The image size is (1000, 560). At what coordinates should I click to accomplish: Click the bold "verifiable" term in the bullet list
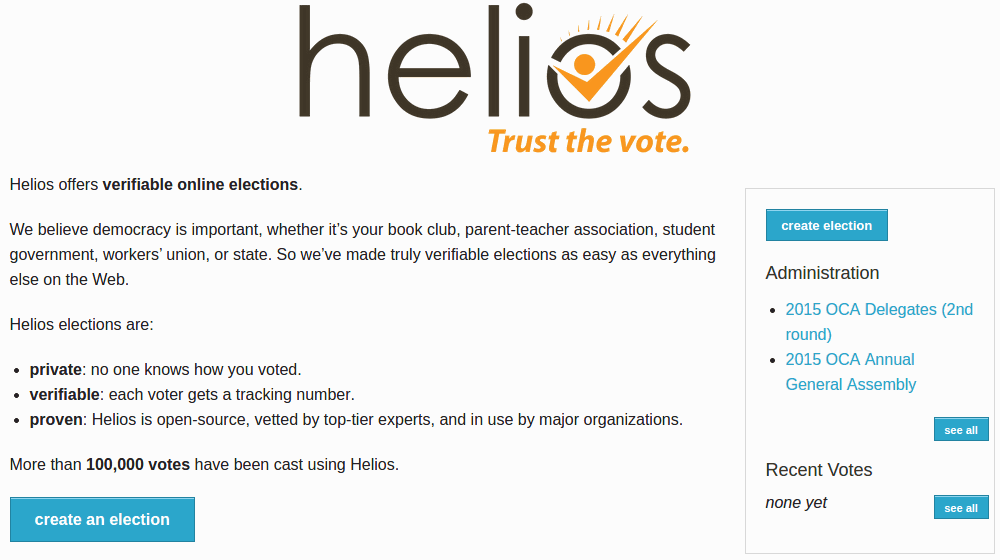[x=64, y=395]
